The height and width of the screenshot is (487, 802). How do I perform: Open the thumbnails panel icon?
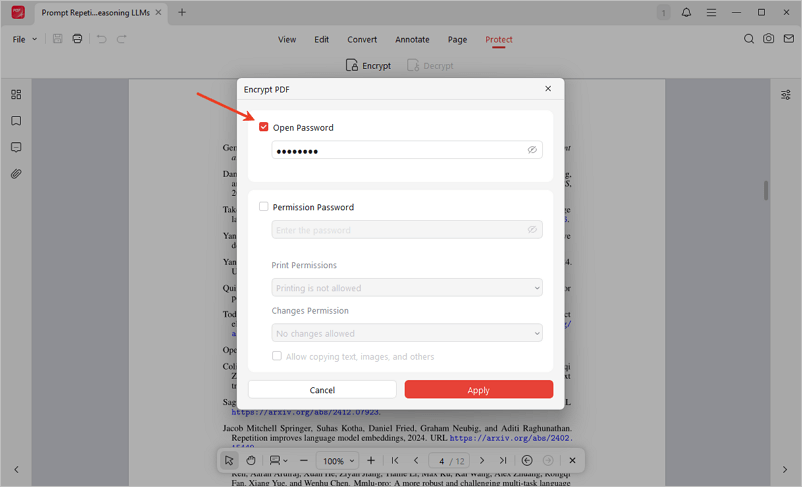click(x=16, y=94)
